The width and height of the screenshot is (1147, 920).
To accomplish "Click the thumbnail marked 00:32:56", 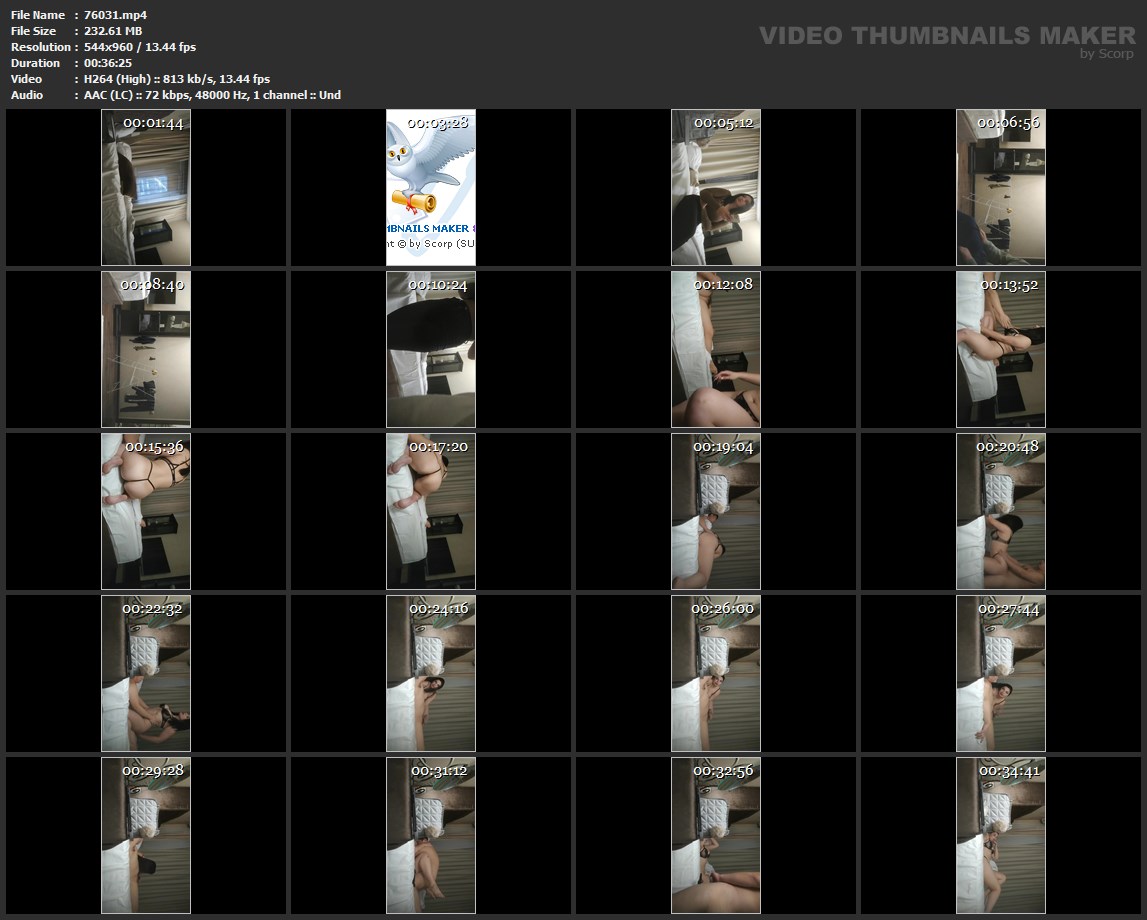I will (716, 836).
